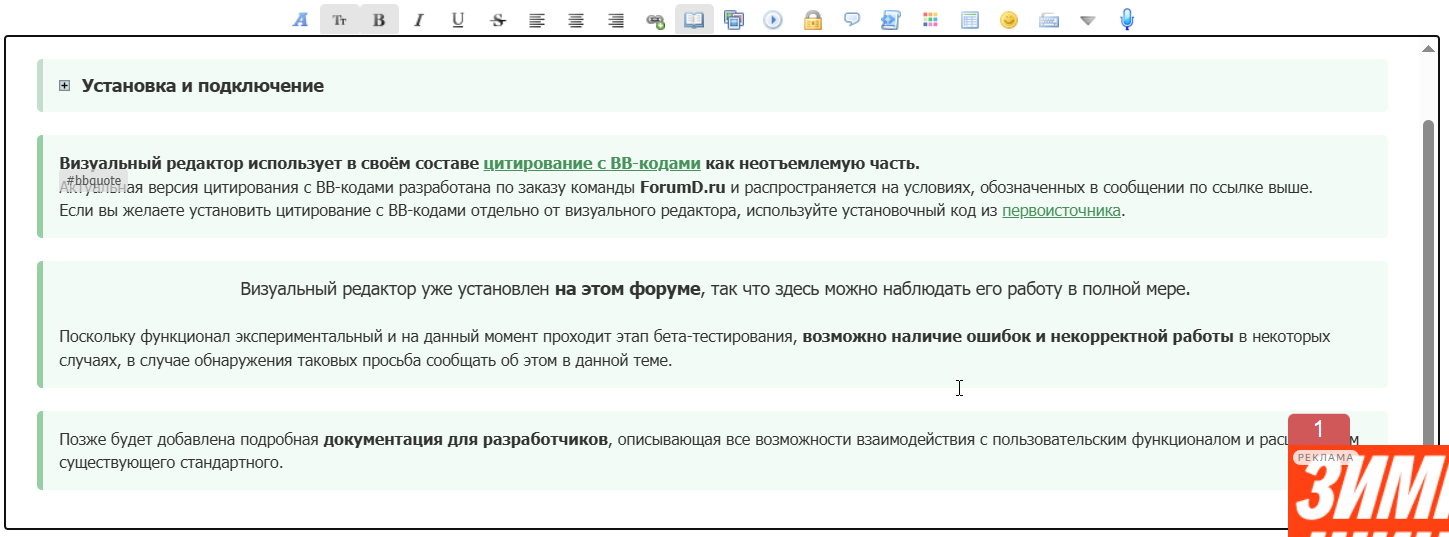Follow the первоисточника link

pos(1060,210)
